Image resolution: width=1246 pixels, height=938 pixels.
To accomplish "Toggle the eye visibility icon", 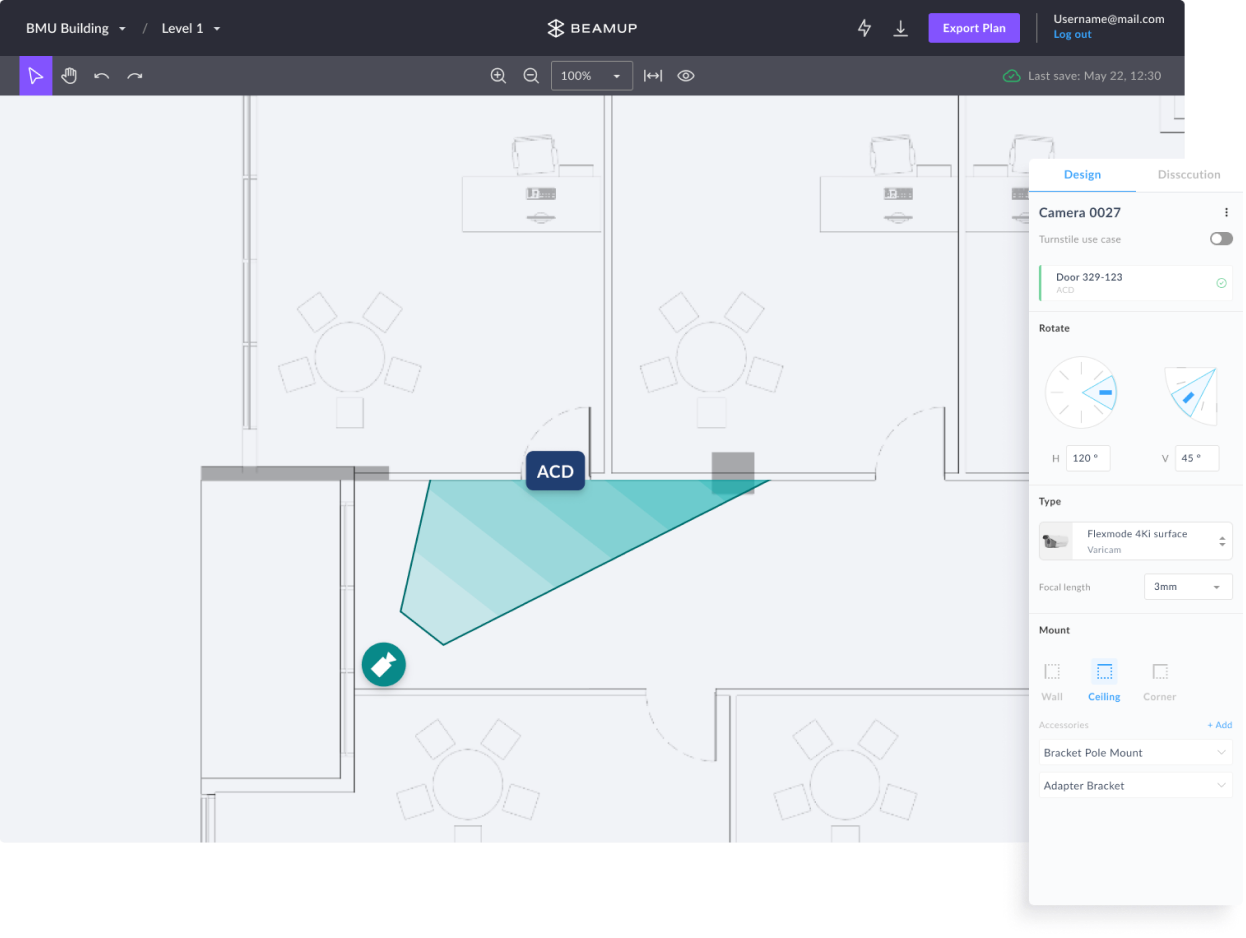I will point(686,76).
